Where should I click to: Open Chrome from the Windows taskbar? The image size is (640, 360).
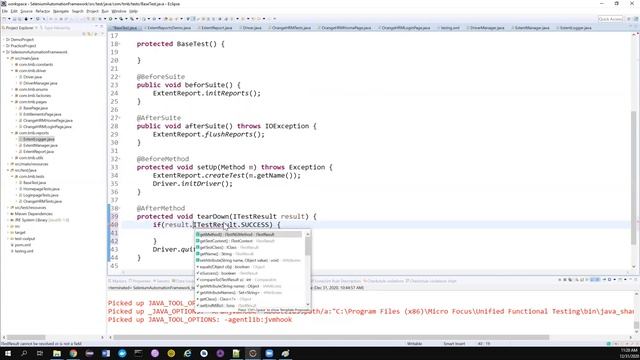click(73, 353)
